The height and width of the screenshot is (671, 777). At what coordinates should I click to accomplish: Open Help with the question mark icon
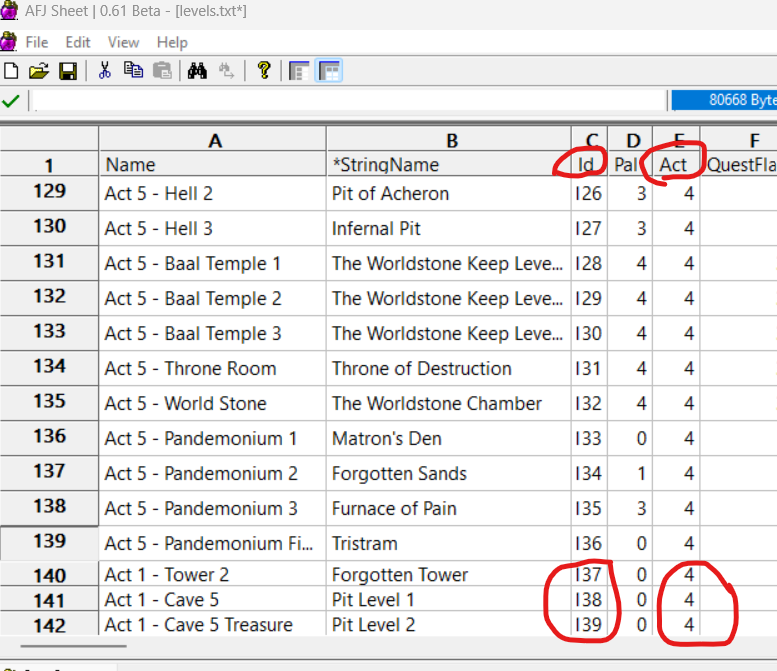tap(264, 71)
